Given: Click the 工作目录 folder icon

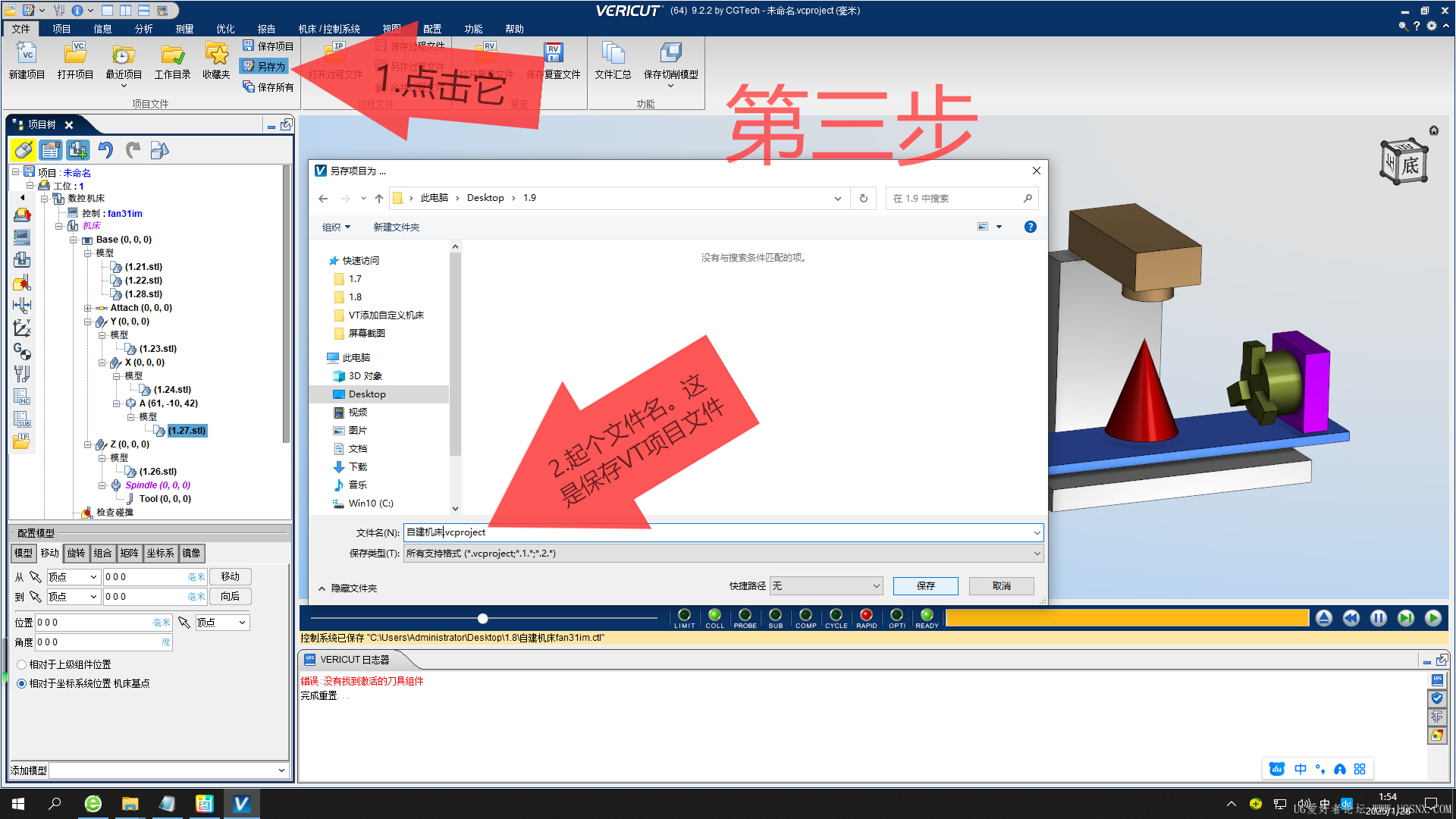Looking at the screenshot, I should point(172,60).
